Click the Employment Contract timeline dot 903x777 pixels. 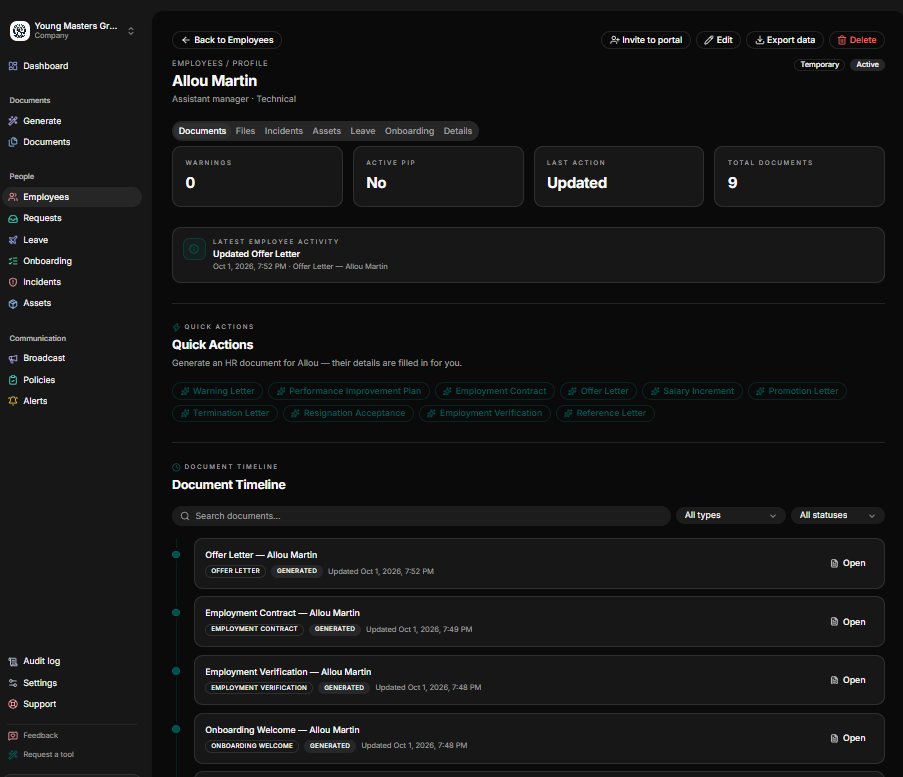(176, 613)
